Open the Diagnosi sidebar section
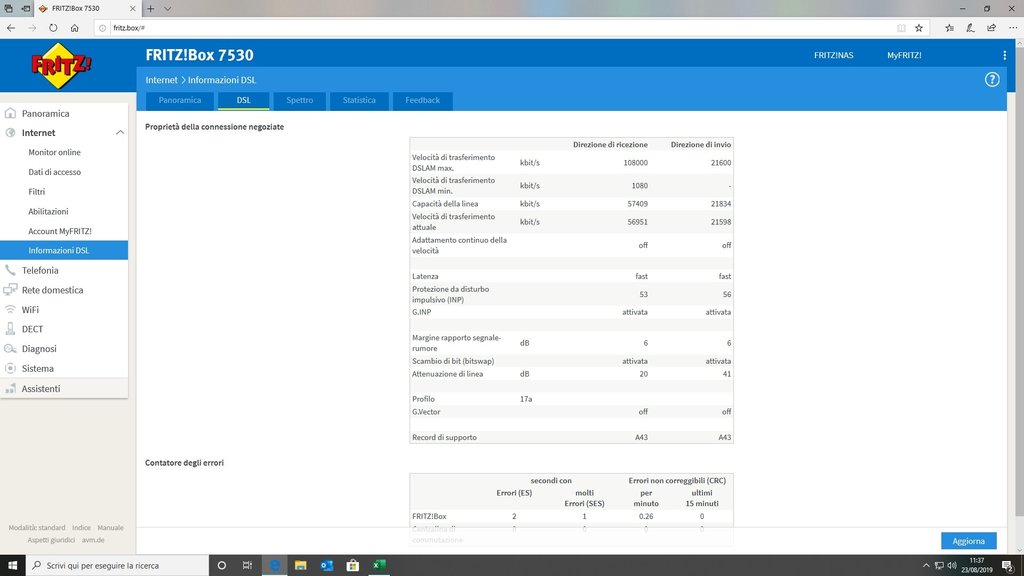The height and width of the screenshot is (576, 1024). [x=39, y=349]
